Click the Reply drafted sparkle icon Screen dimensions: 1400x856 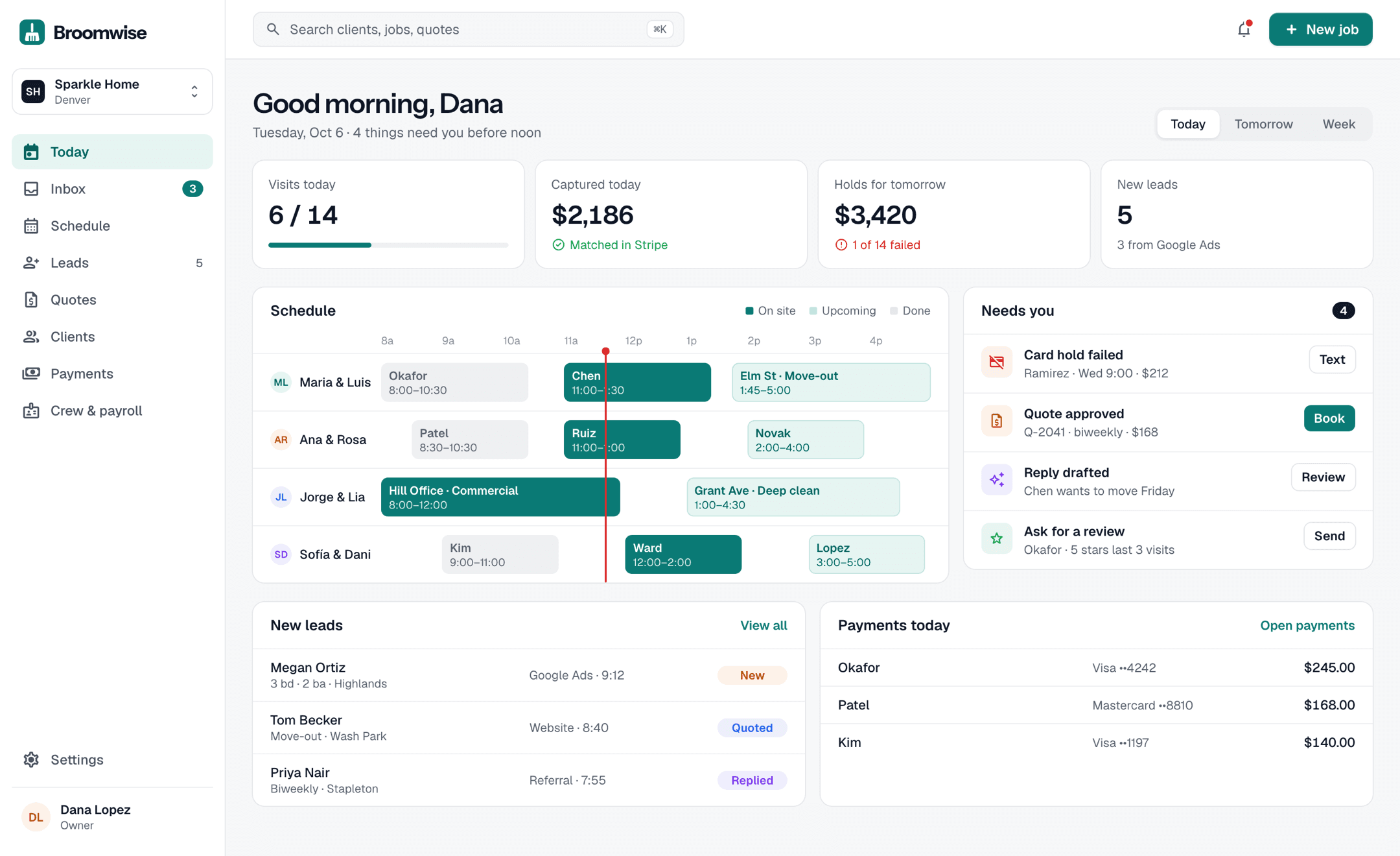(x=996, y=480)
